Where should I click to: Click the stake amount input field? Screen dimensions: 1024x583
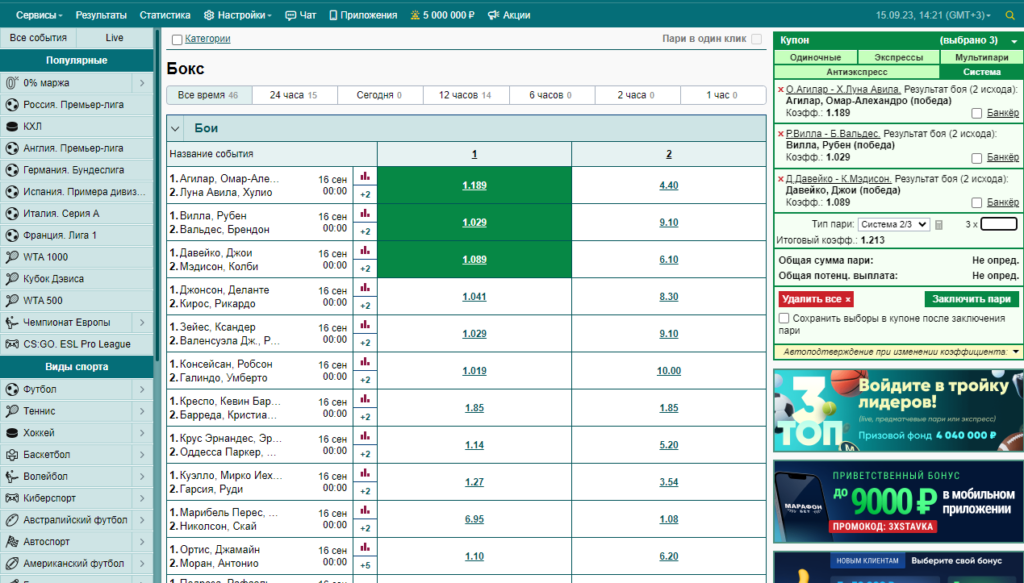click(x=999, y=224)
